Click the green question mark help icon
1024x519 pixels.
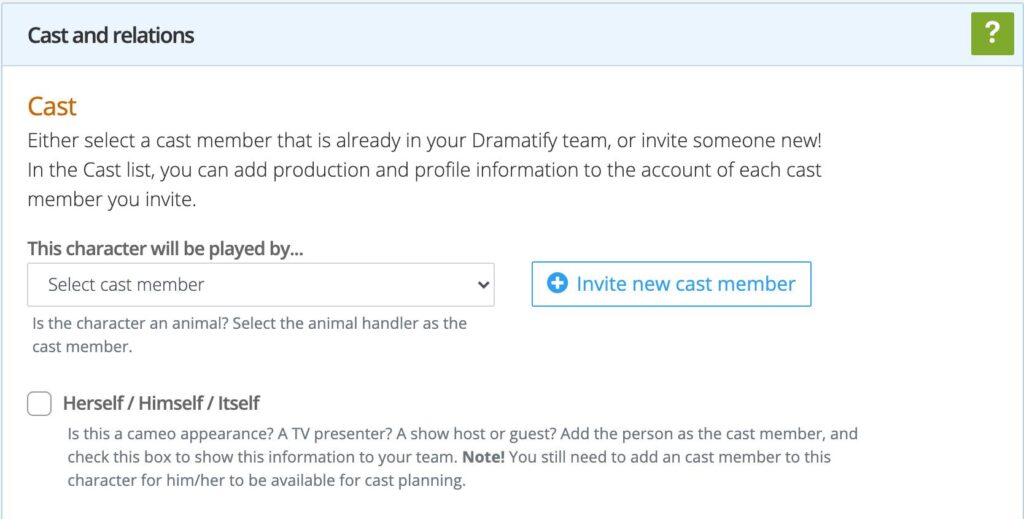[x=992, y=34]
